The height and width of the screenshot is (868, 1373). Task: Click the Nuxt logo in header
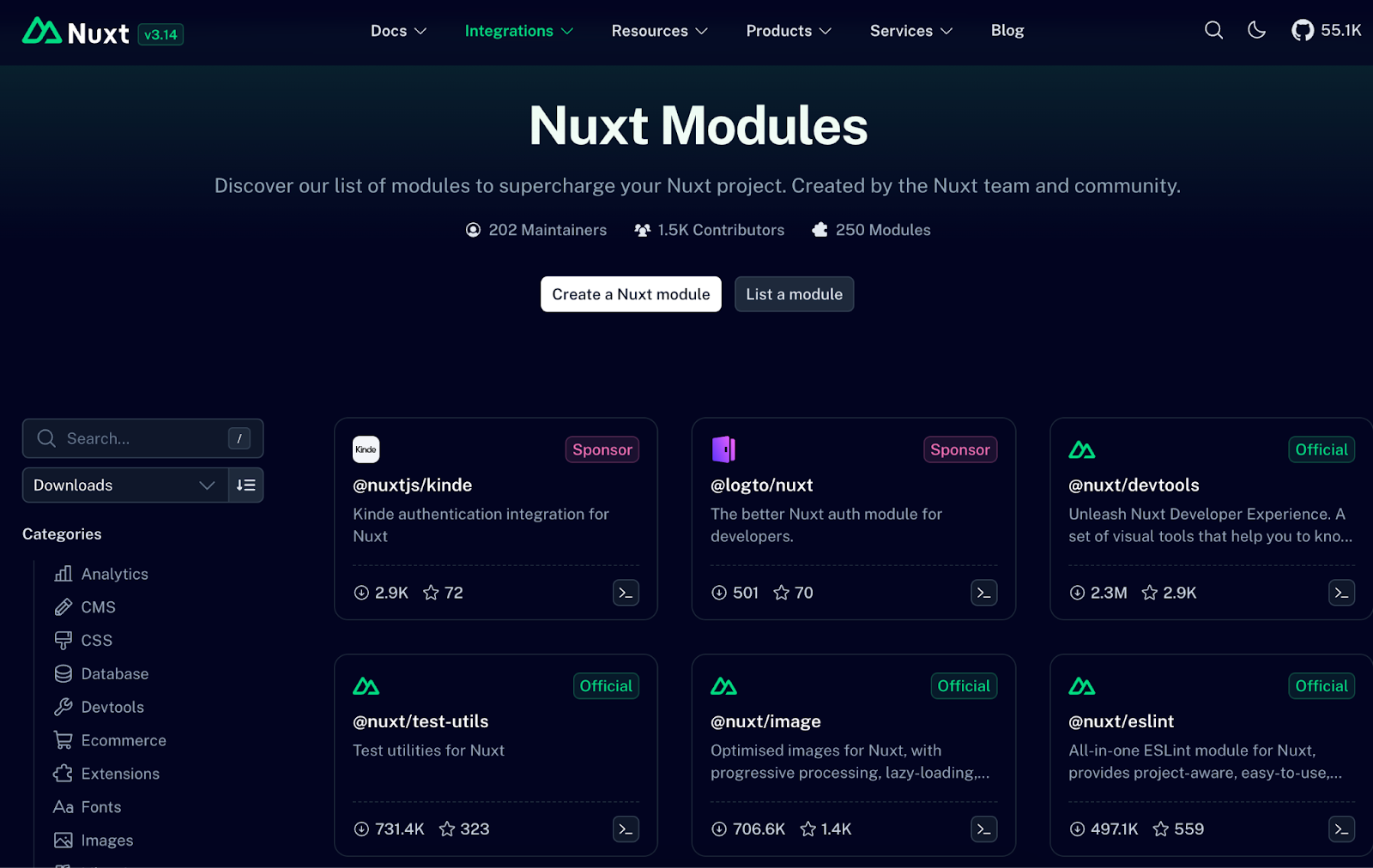click(x=76, y=33)
